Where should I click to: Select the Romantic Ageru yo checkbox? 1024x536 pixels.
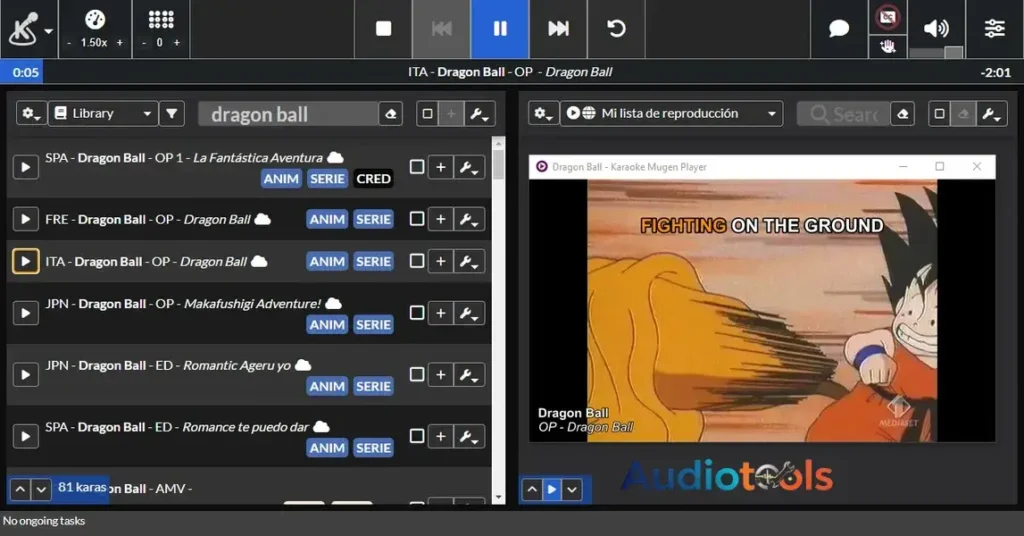[417, 374]
